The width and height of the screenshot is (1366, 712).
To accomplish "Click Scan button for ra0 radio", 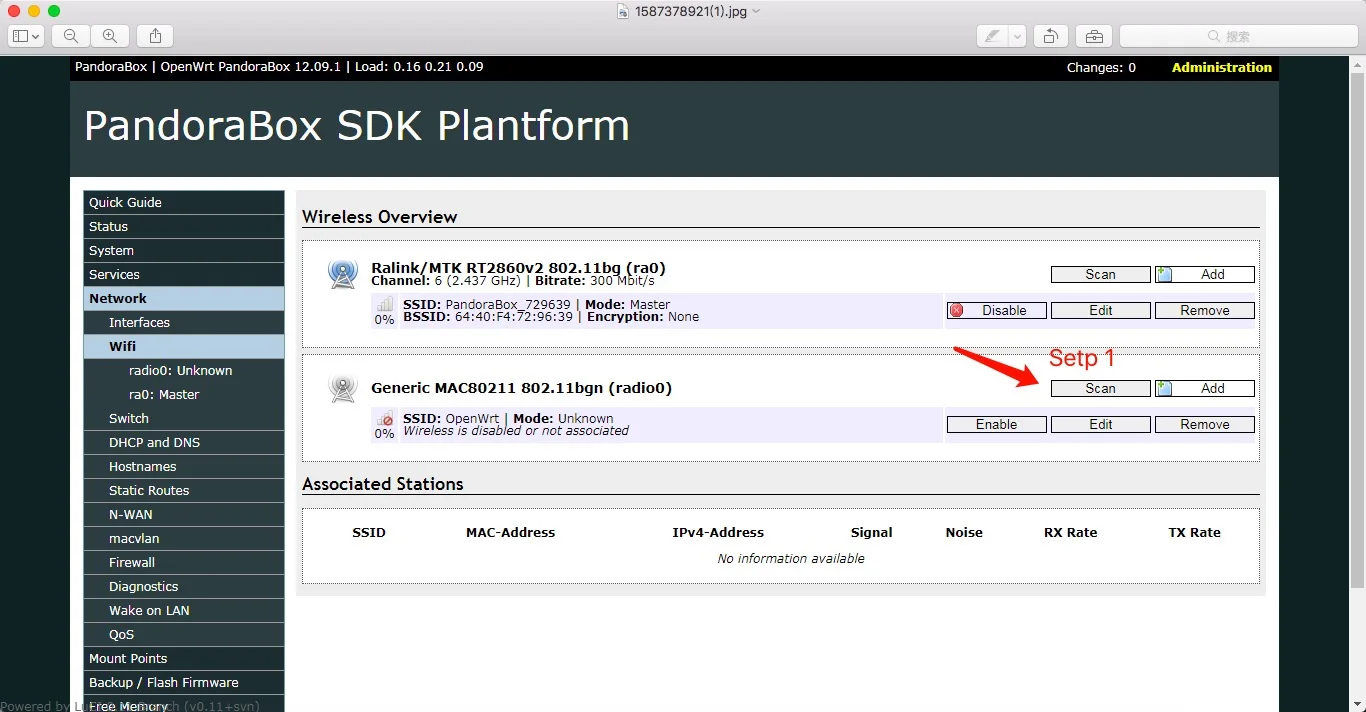I will click(1100, 274).
